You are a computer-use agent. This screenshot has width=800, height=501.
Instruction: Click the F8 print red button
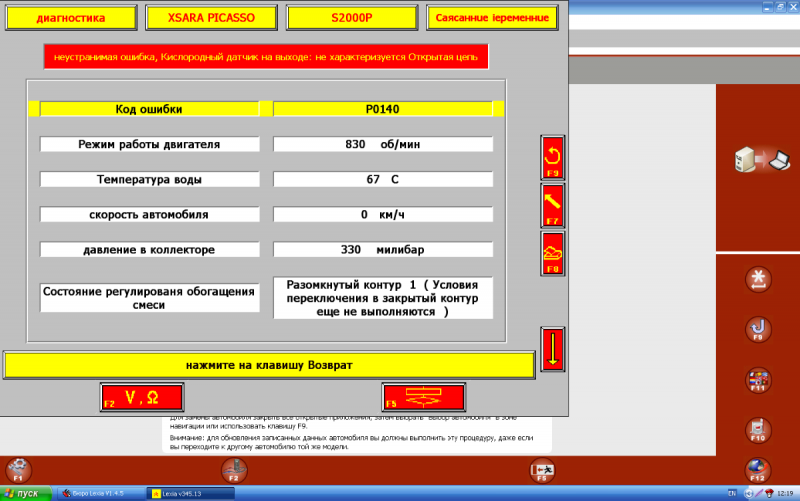coord(553,254)
